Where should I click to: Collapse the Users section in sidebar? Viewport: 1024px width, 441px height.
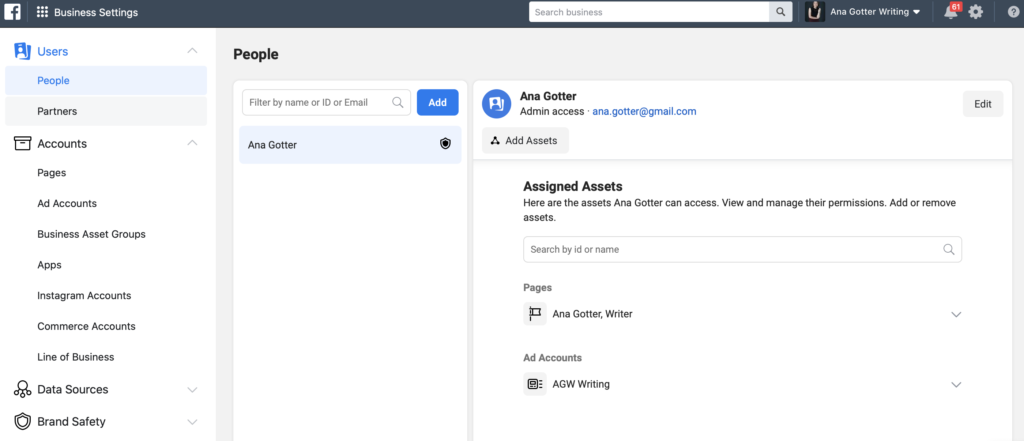tap(192, 51)
